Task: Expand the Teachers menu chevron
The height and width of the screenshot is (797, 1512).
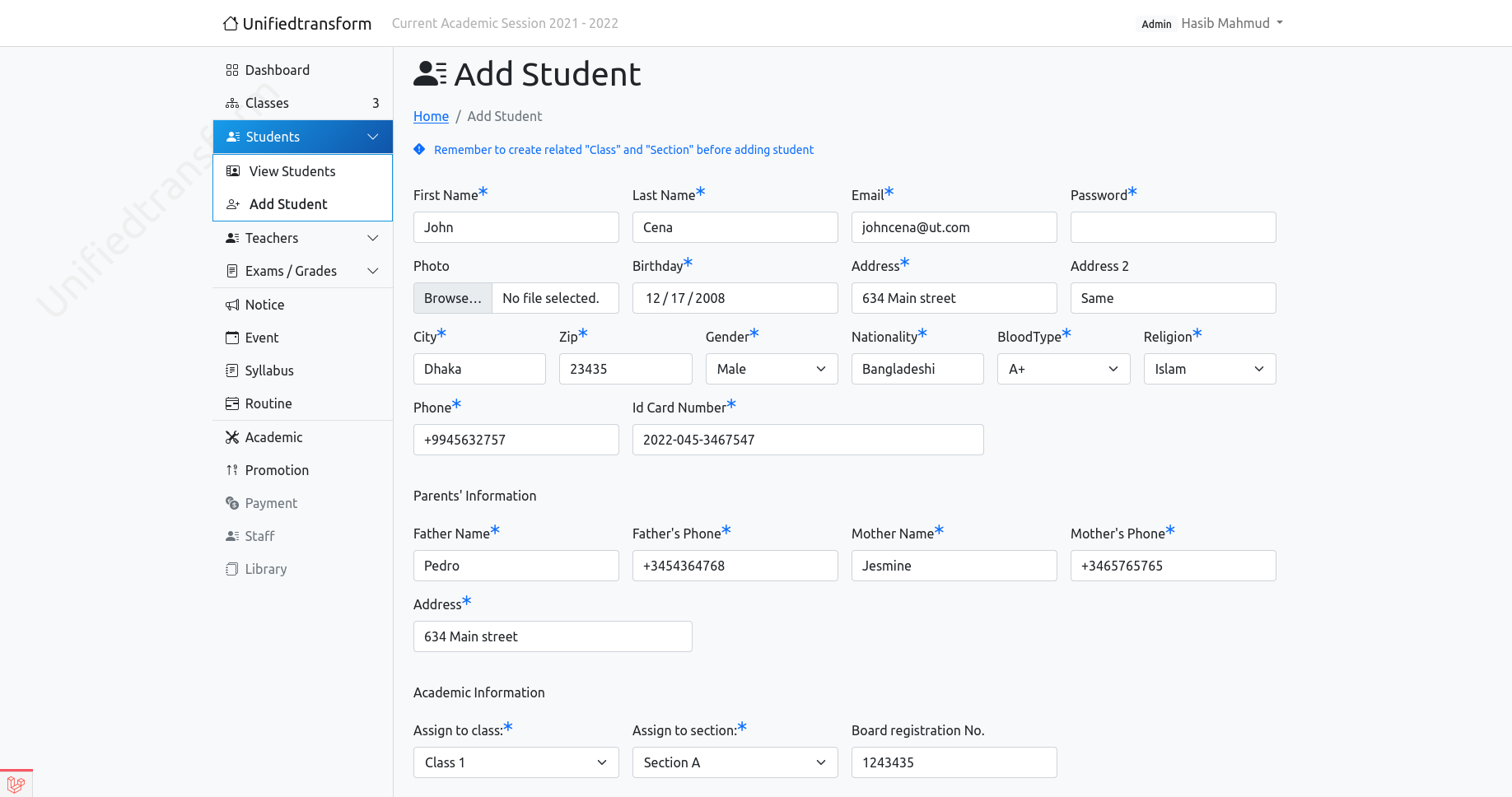Action: 373,238
